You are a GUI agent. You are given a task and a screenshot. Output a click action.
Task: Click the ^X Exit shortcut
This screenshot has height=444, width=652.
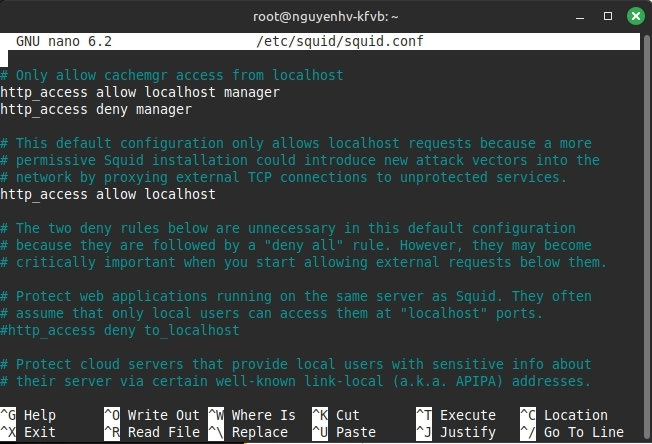click(28, 432)
